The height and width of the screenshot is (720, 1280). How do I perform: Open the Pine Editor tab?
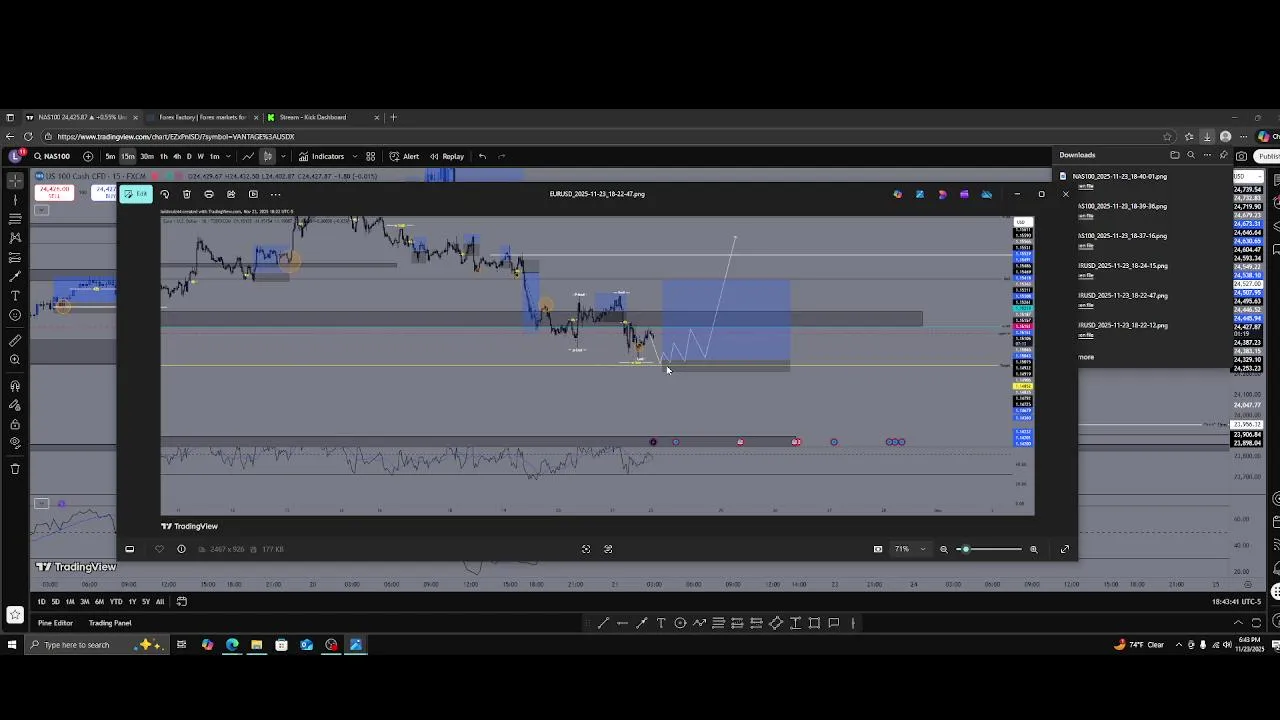tap(55, 623)
